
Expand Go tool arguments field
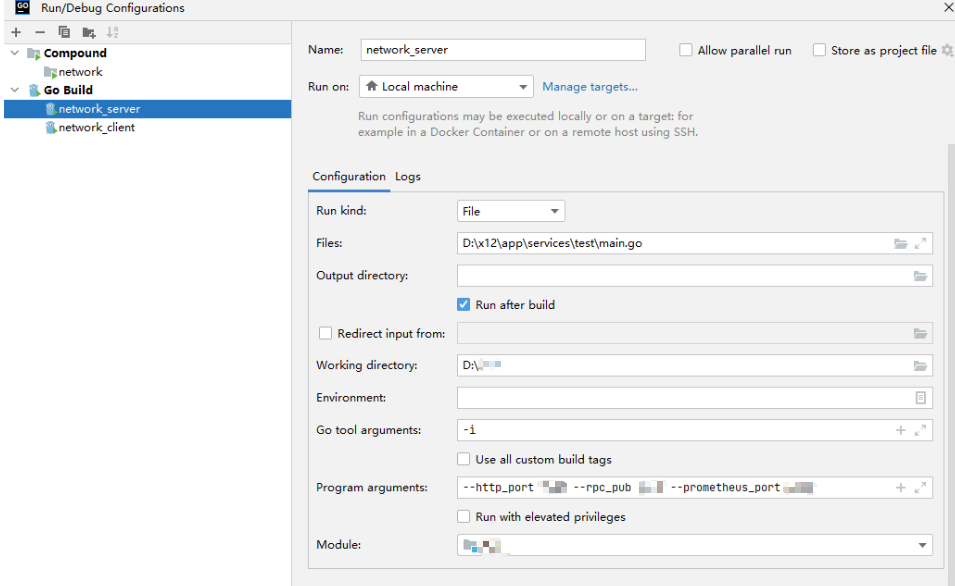pyautogui.click(x=920, y=430)
